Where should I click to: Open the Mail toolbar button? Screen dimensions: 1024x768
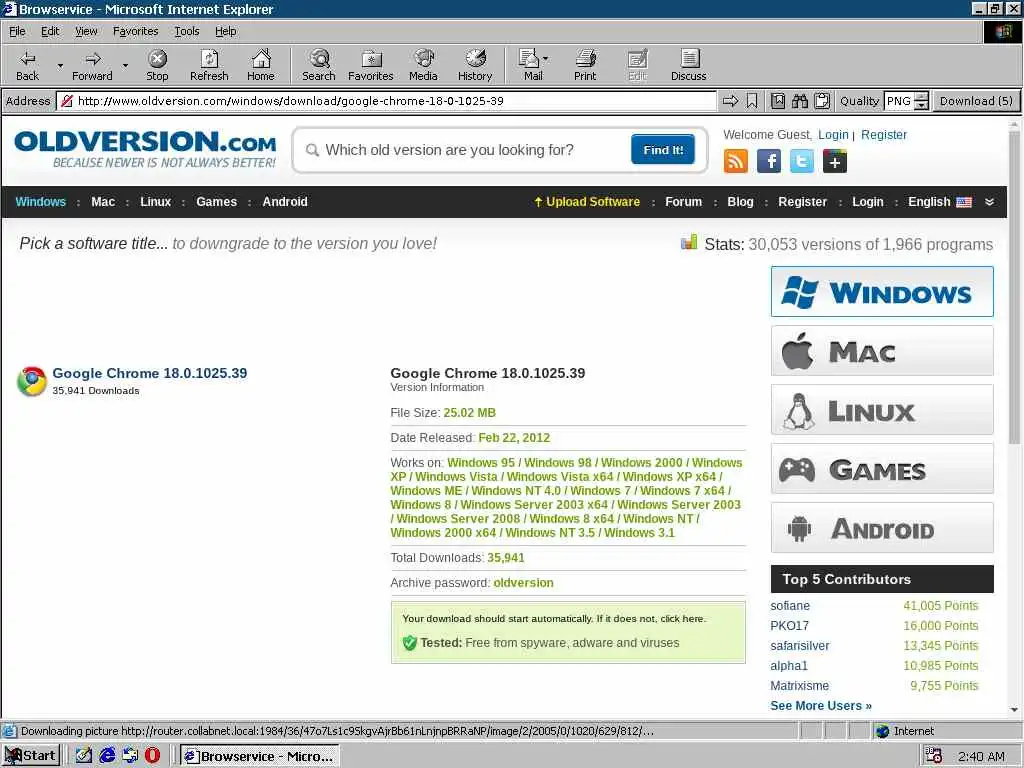[x=530, y=65]
